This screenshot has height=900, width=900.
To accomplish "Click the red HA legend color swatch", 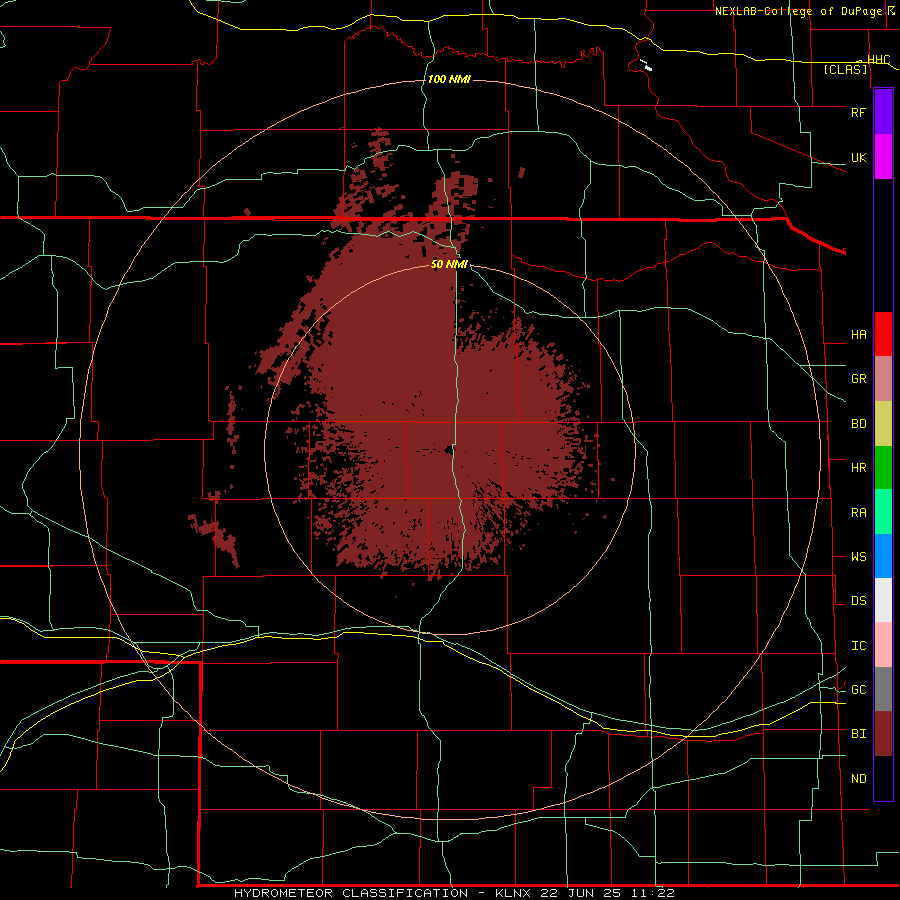I will click(883, 334).
